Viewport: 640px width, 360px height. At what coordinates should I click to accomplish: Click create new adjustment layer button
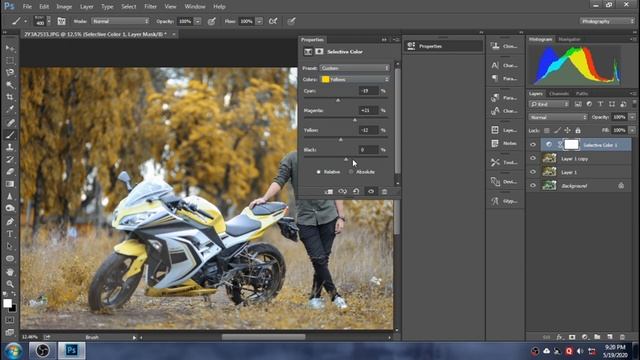point(584,337)
